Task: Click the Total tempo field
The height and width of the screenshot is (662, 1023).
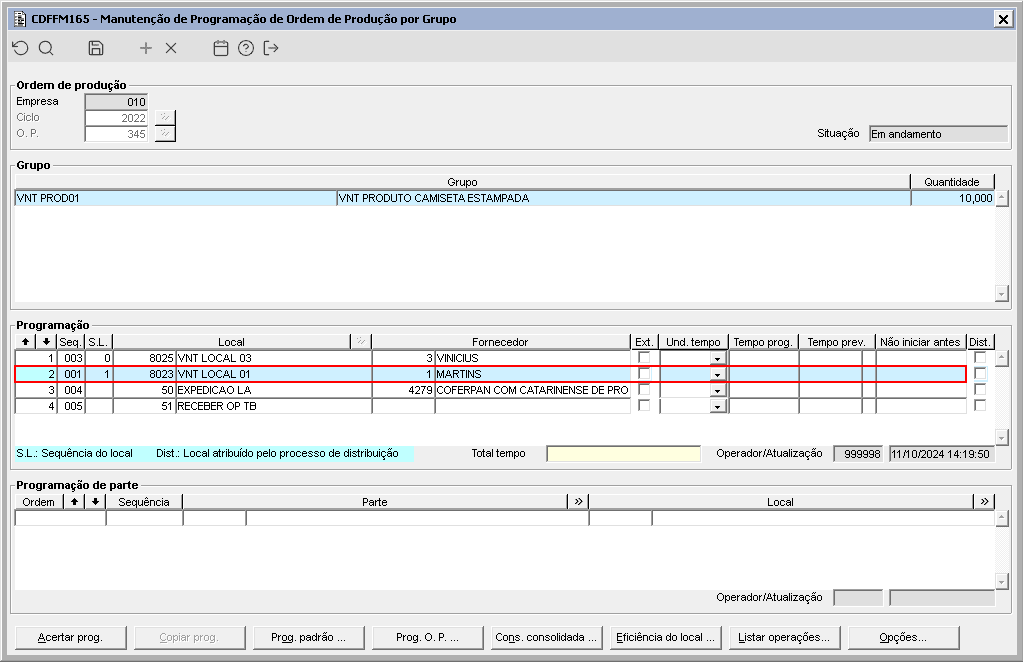Action: click(x=624, y=454)
